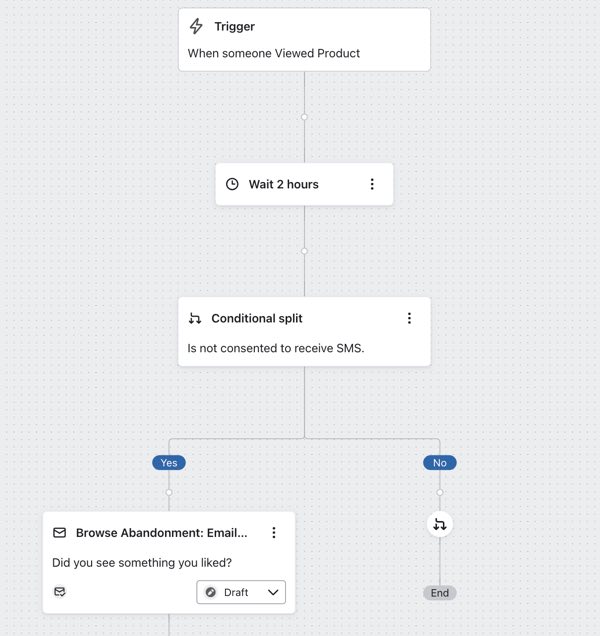This screenshot has width=600, height=636.
Task: Select the No branch label
Action: 439,463
